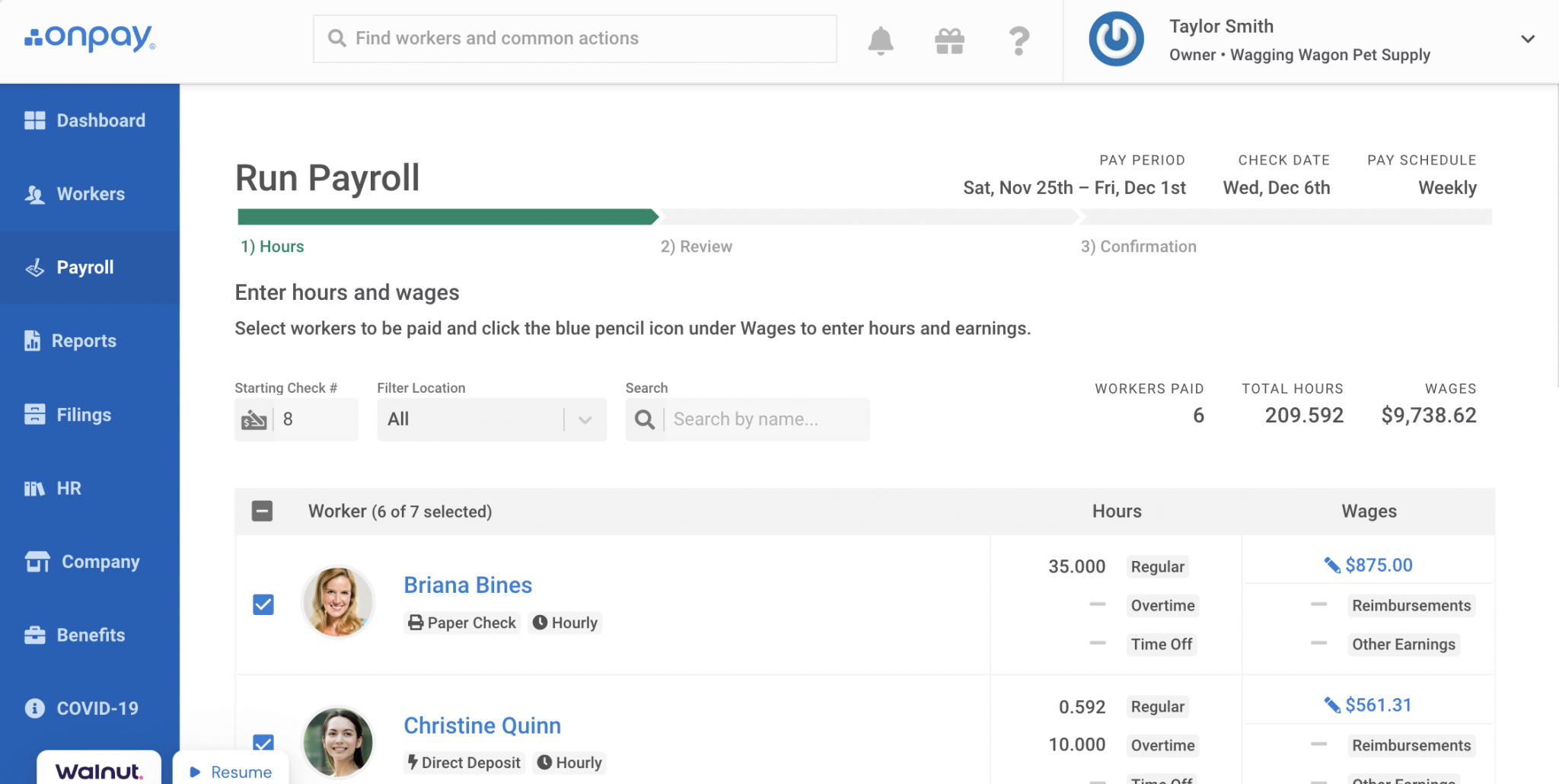This screenshot has height=784, width=1559.
Task: Open Reports from the sidebar icon
Action: 34,340
